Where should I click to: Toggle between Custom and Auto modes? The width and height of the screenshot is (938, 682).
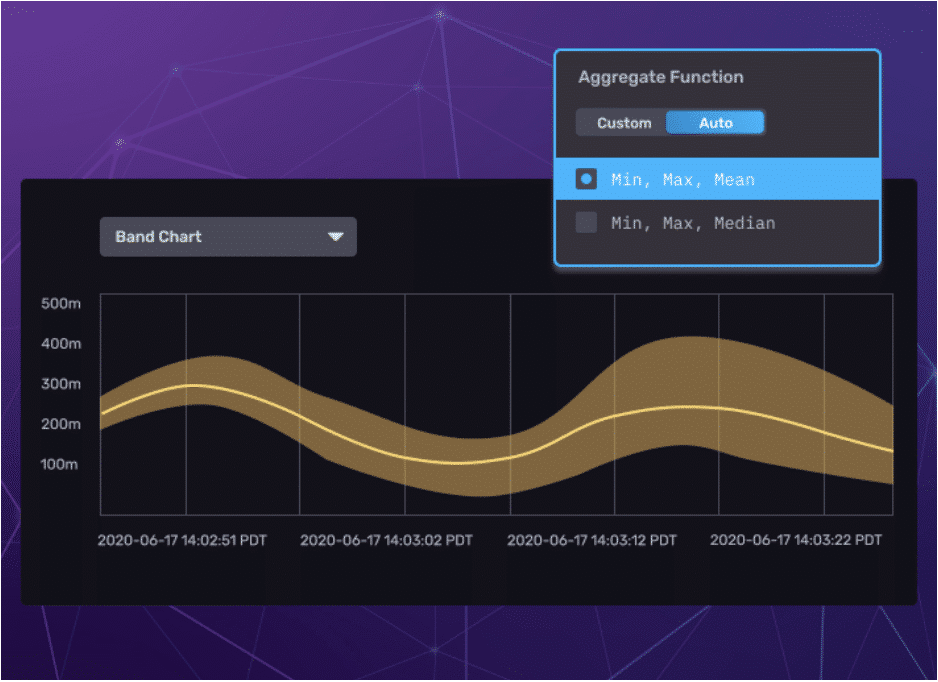coord(669,122)
